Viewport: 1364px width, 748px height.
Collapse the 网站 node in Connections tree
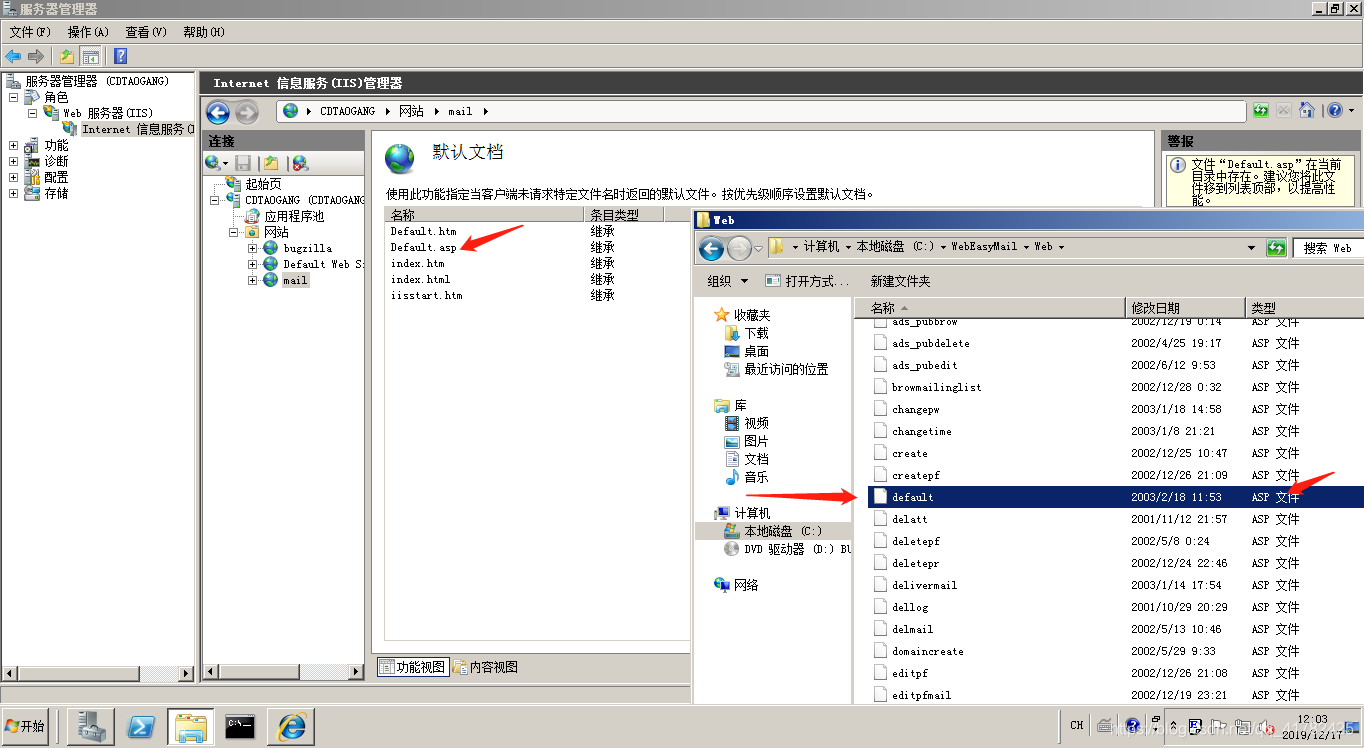[x=234, y=232]
